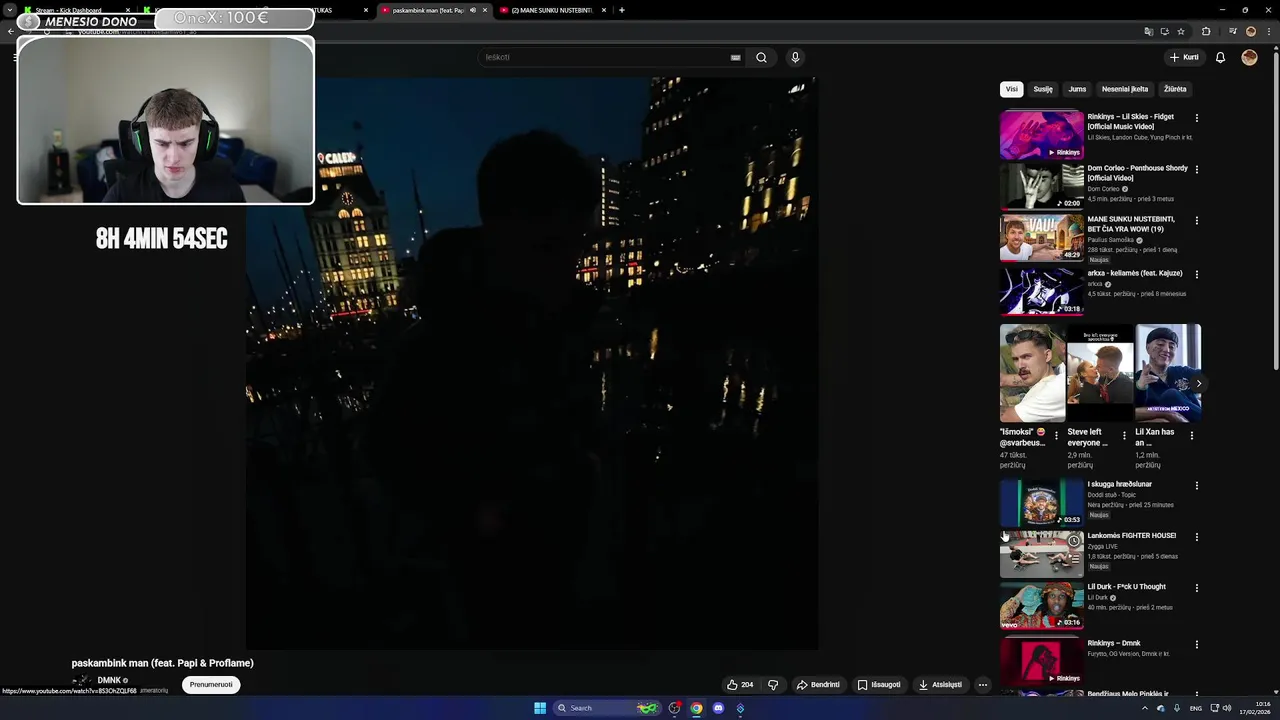Open taskbar microphone tray icon
Image resolution: width=1280 pixels, height=720 pixels.
1177,708
